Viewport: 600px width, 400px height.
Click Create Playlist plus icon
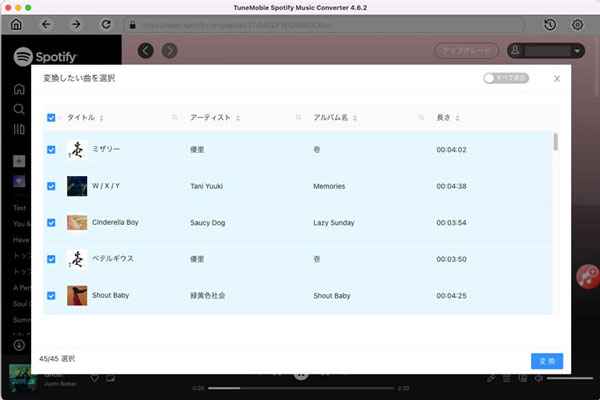[19, 161]
